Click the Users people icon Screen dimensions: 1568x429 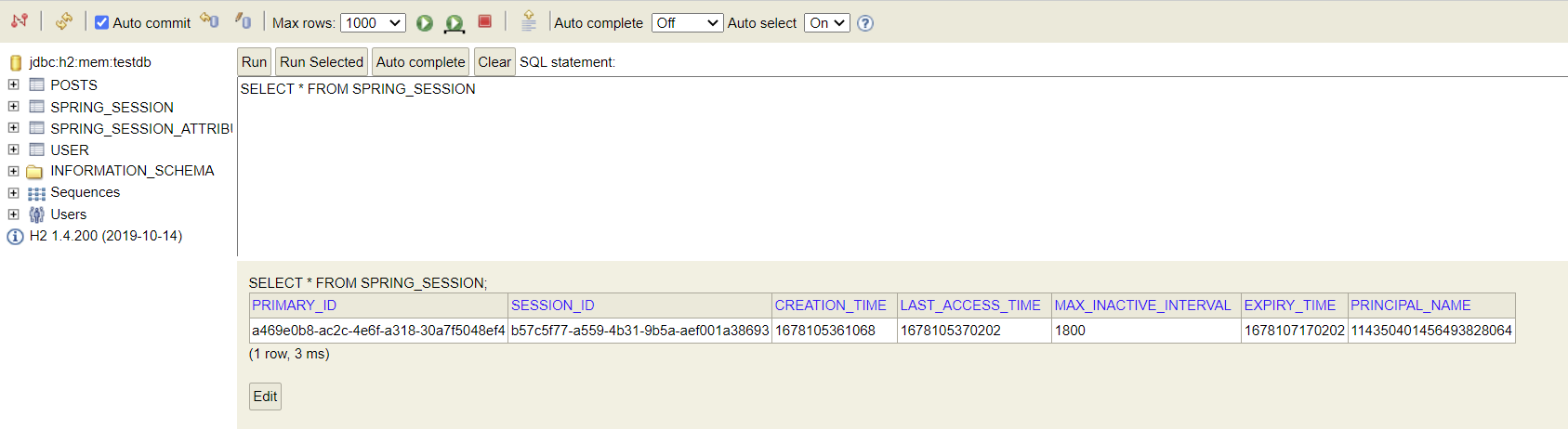[x=36, y=214]
